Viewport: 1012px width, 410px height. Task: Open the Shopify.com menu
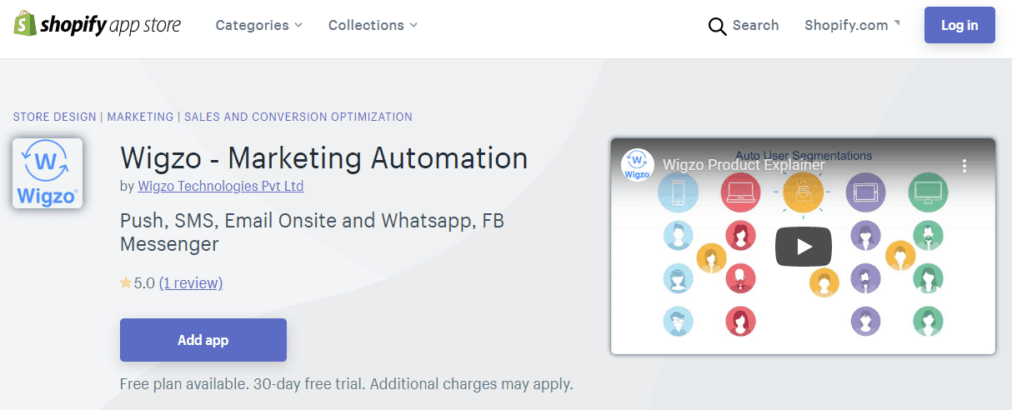click(x=852, y=25)
